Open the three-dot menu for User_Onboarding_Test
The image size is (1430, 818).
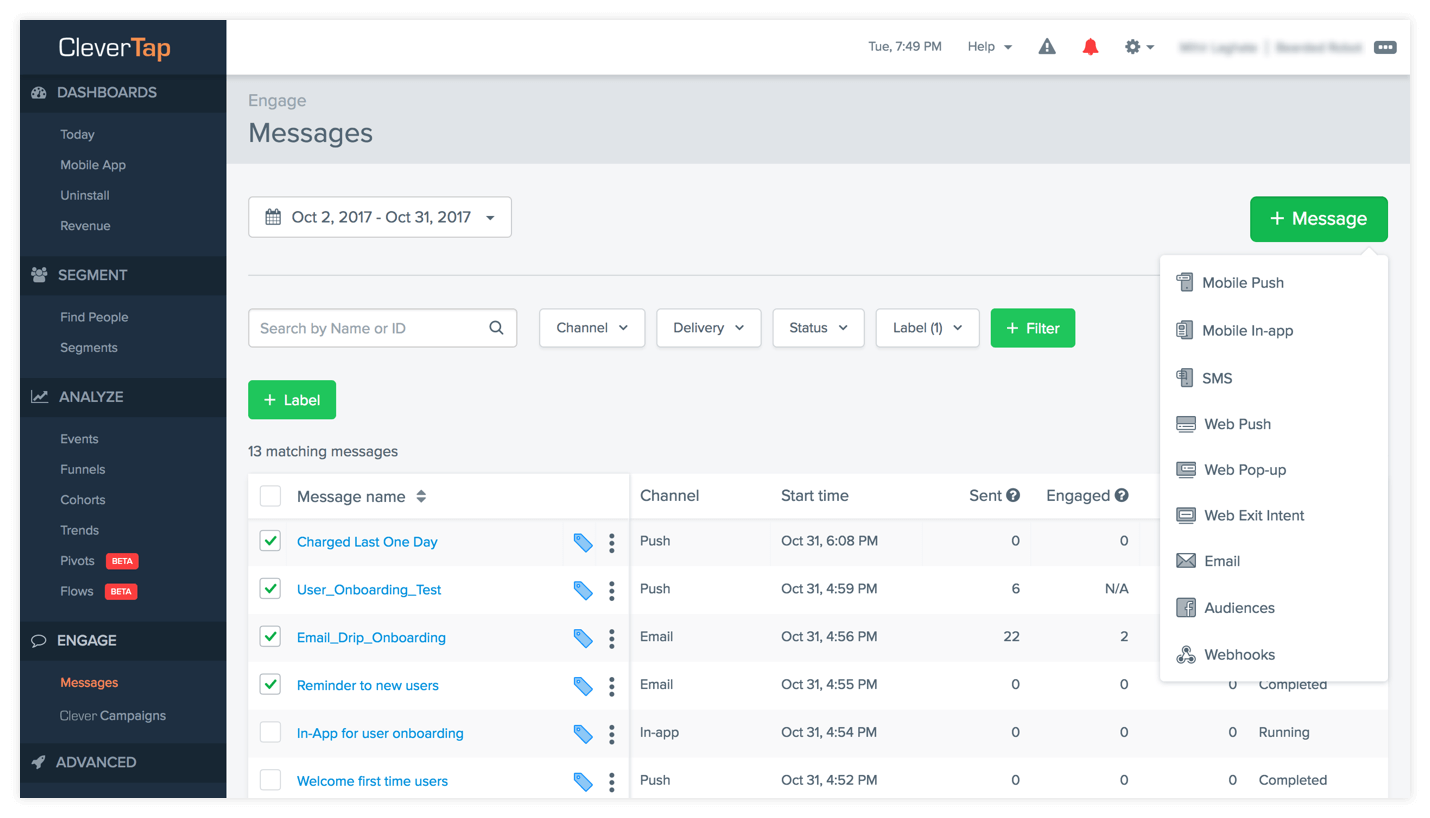click(x=611, y=590)
